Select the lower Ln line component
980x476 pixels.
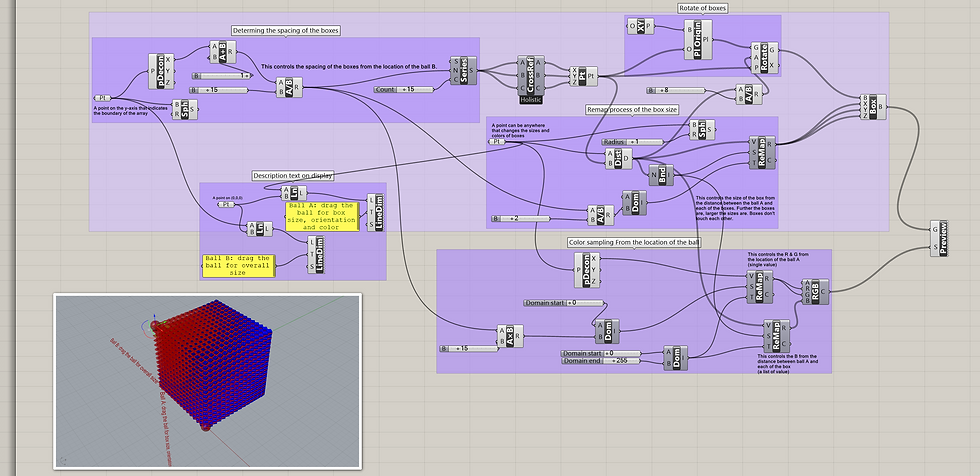(x=259, y=229)
